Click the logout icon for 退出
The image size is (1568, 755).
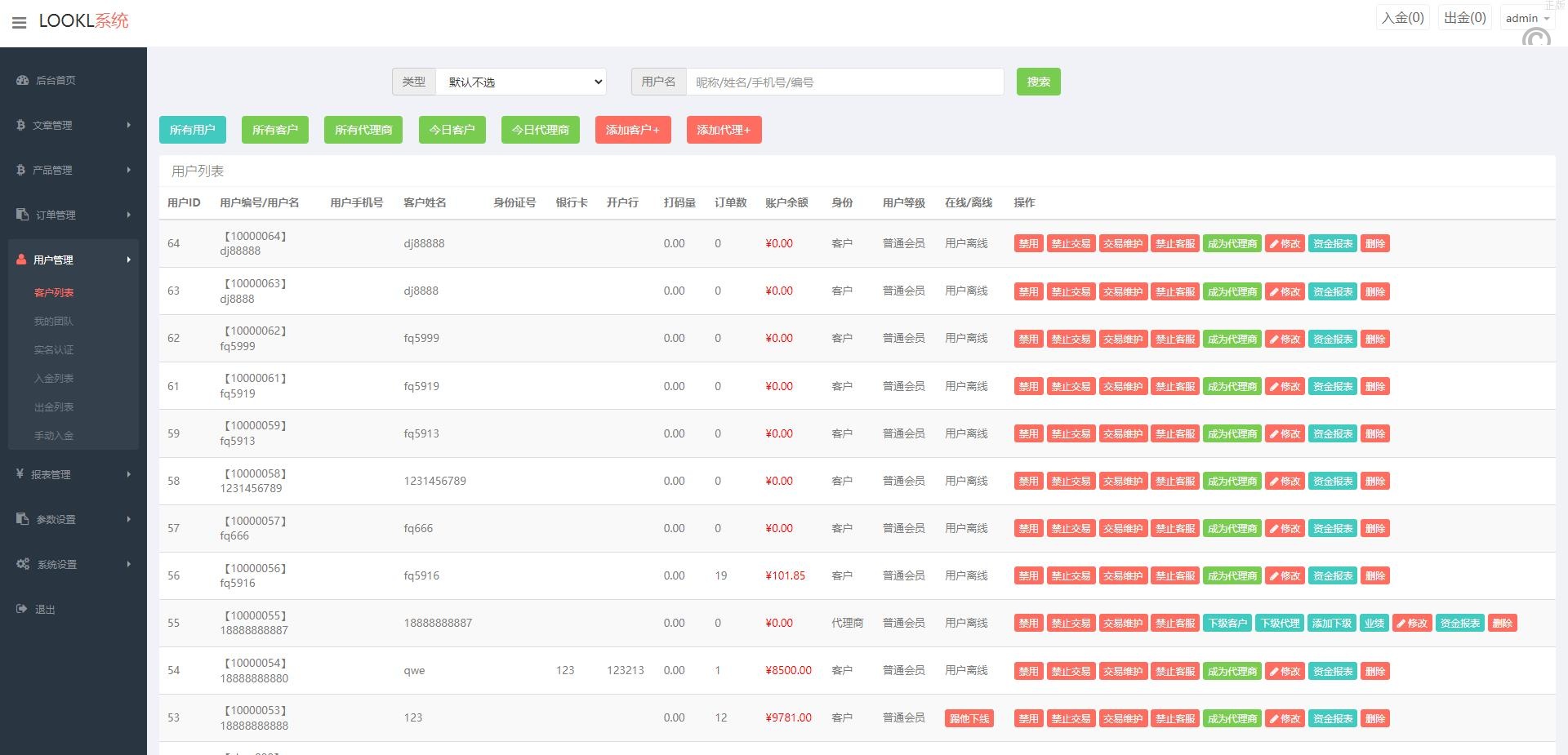pyautogui.click(x=21, y=609)
